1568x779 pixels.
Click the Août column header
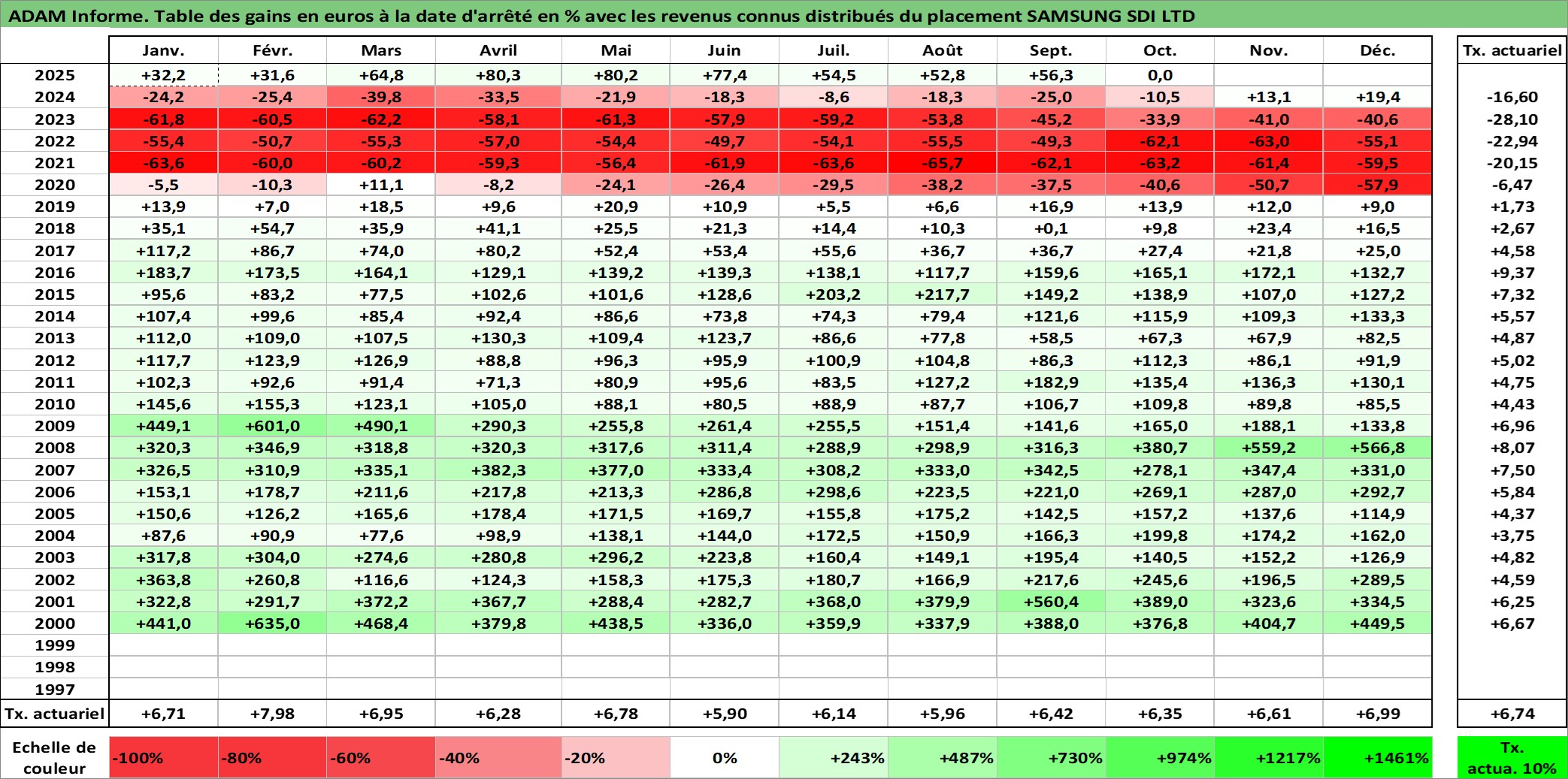(x=943, y=50)
